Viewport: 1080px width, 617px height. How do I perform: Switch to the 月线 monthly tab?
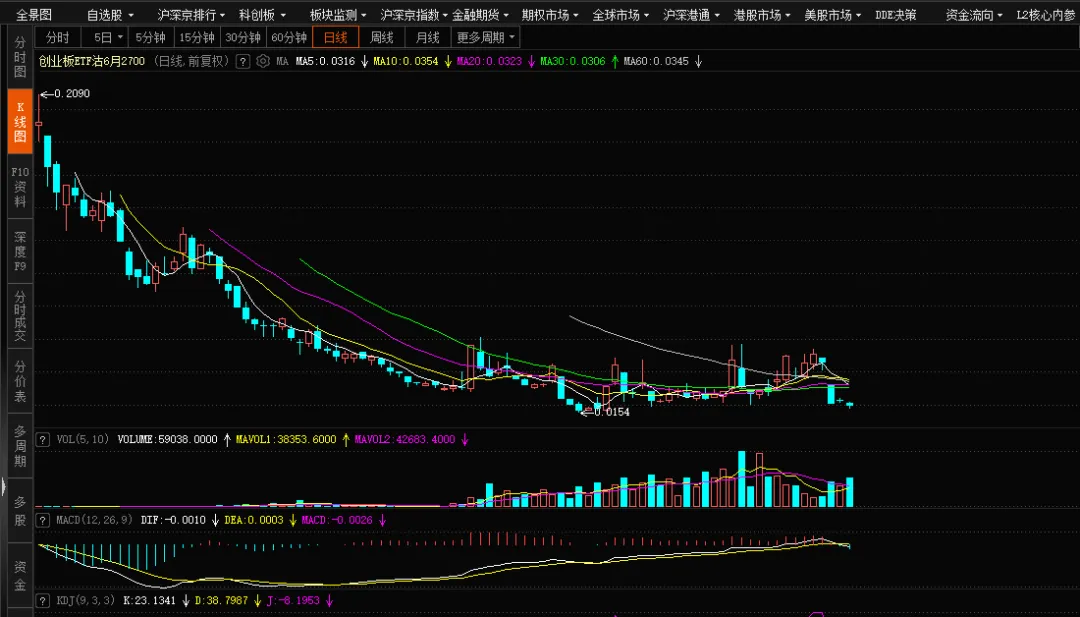click(x=428, y=37)
